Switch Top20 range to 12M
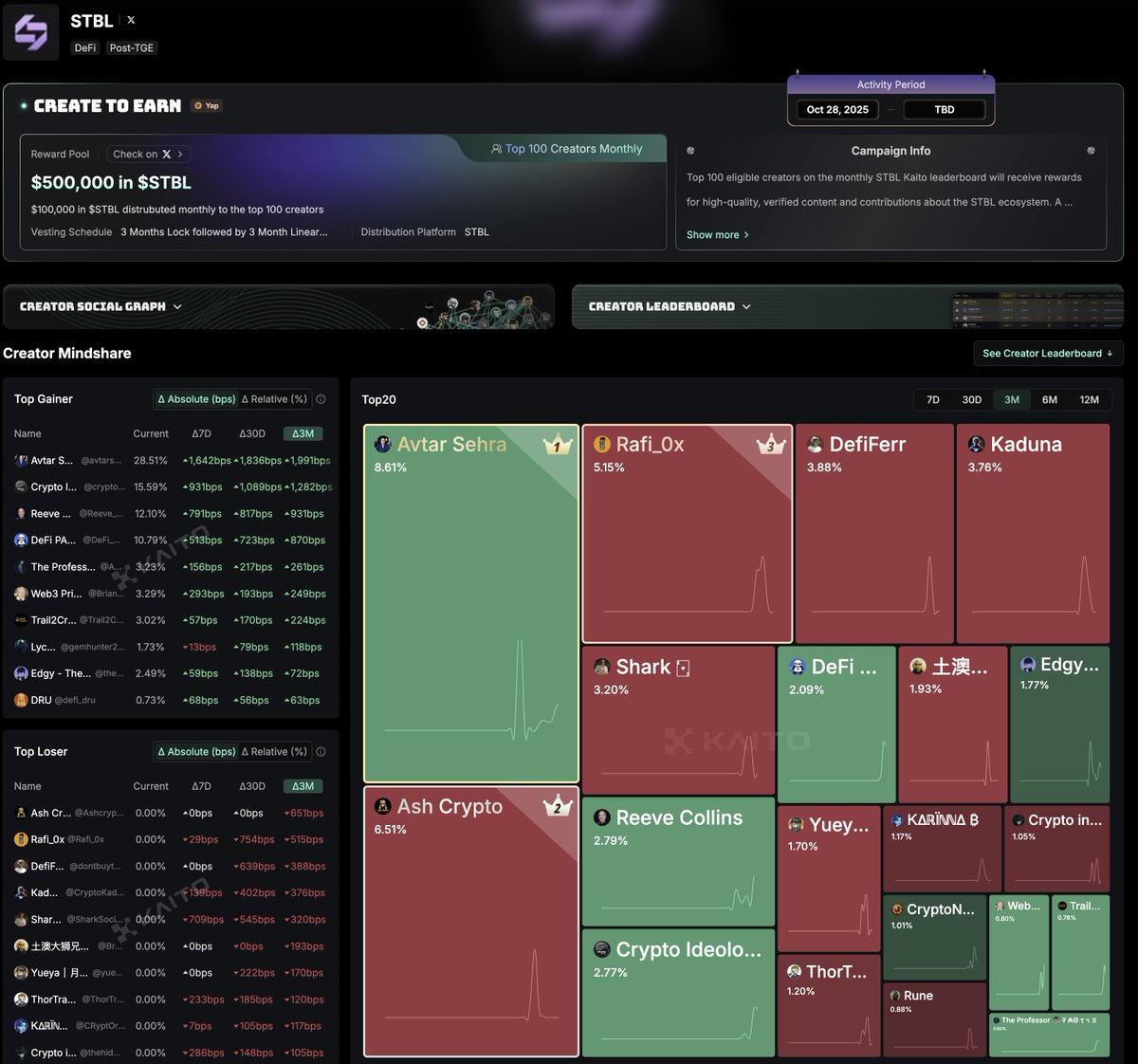1138x1064 pixels. click(x=1090, y=400)
